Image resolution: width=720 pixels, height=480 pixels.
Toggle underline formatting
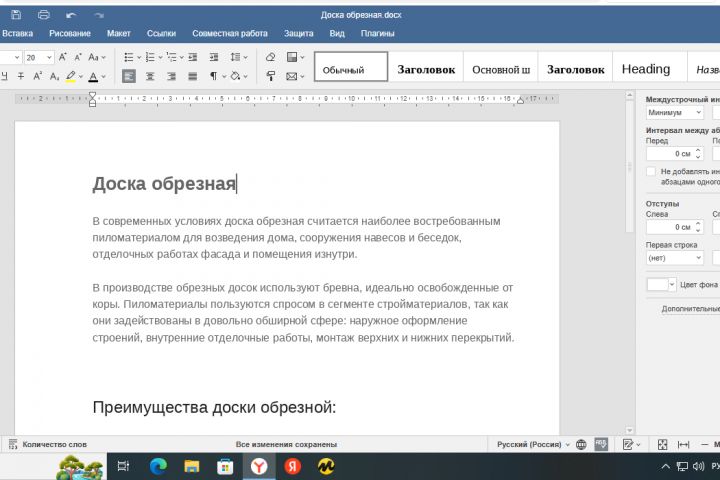4,76
